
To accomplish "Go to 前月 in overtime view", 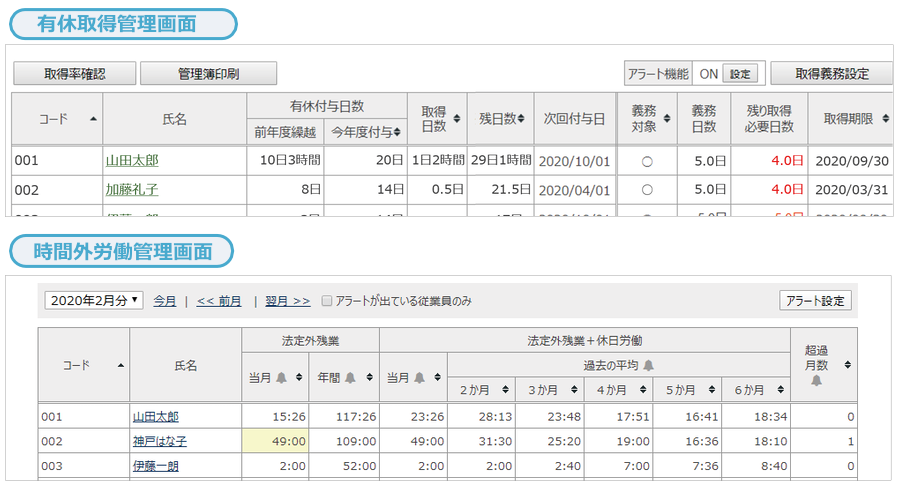I will pos(219,300).
